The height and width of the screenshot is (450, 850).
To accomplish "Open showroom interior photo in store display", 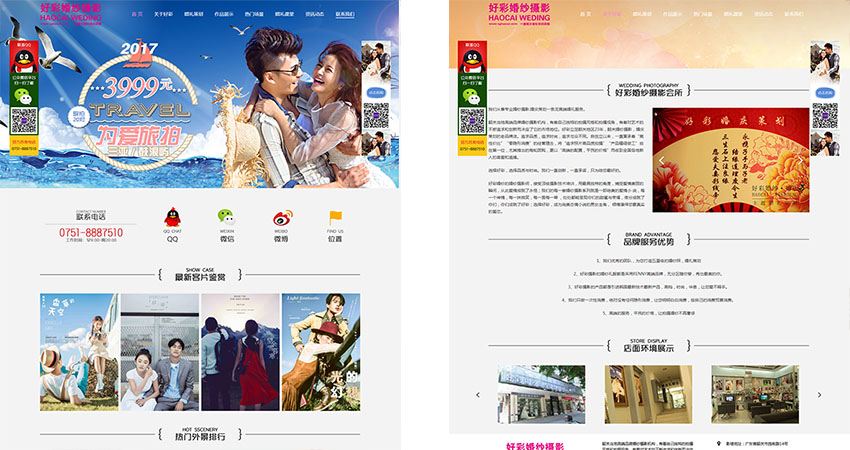I will 755,394.
